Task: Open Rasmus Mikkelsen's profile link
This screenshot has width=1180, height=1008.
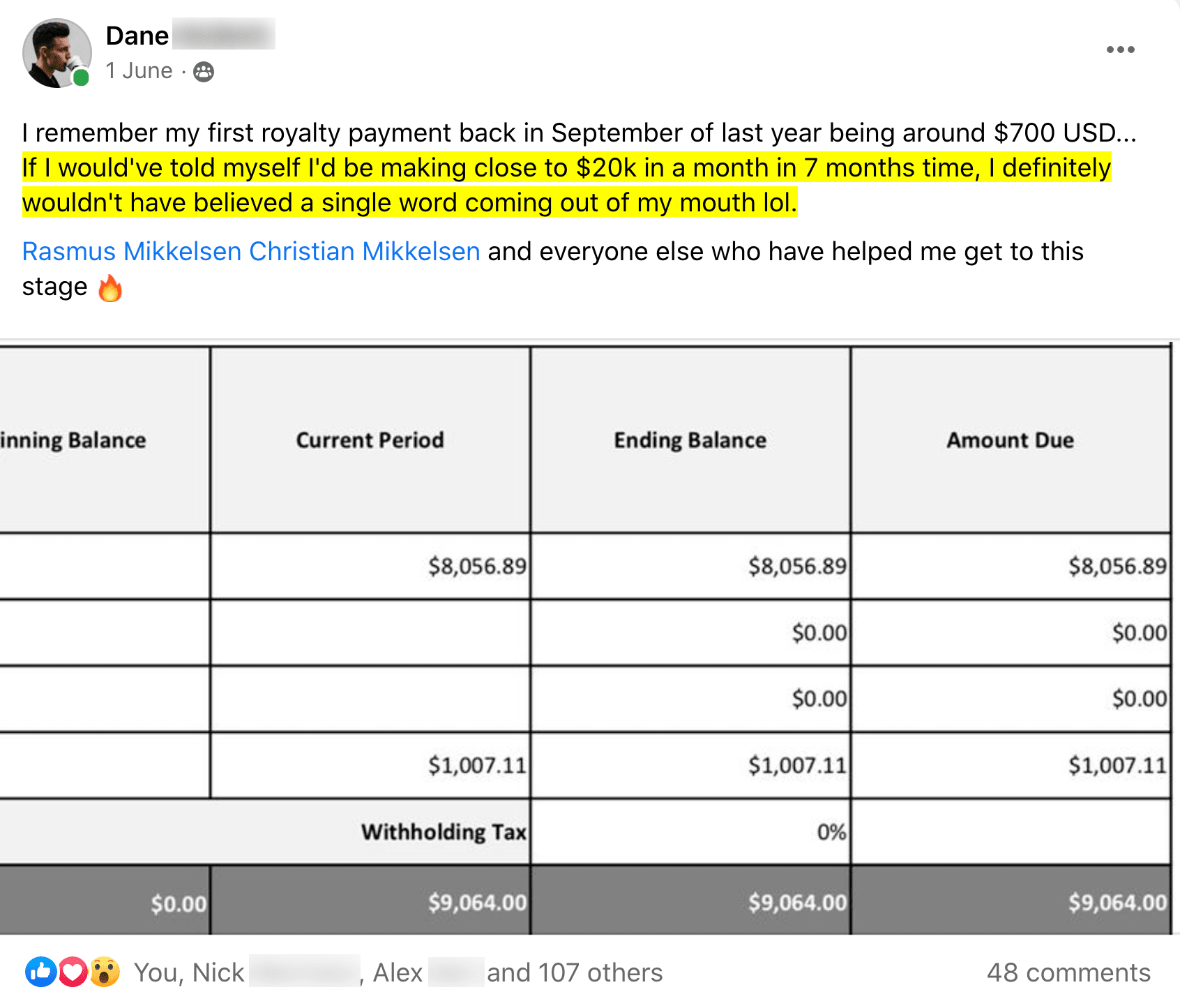Action: [x=132, y=251]
